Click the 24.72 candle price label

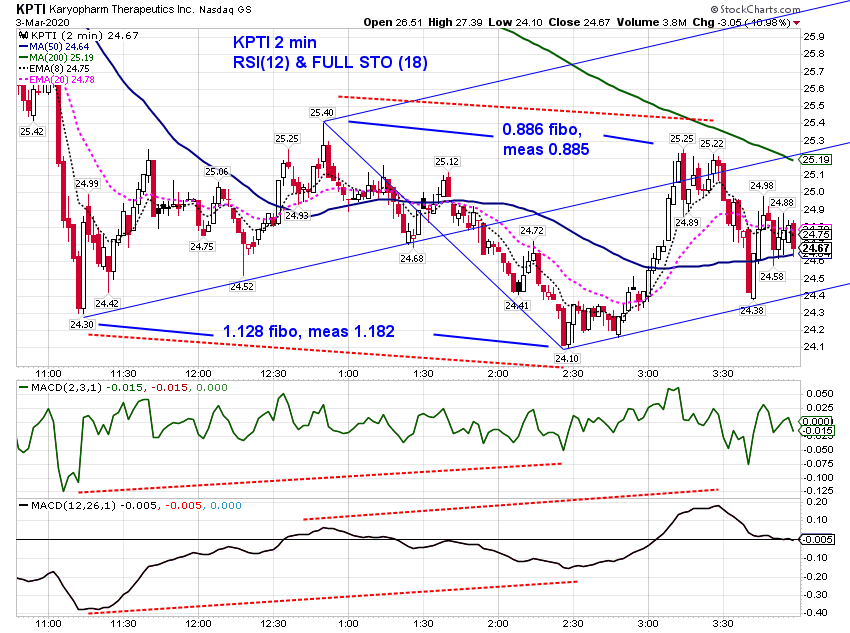click(532, 231)
